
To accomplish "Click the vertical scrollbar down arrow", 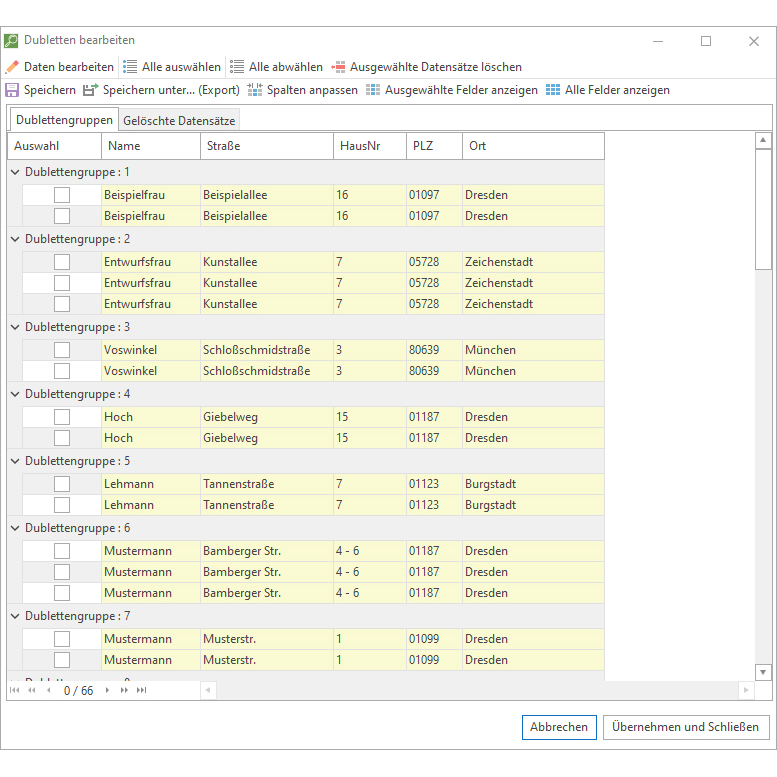I will pyautogui.click(x=763, y=672).
